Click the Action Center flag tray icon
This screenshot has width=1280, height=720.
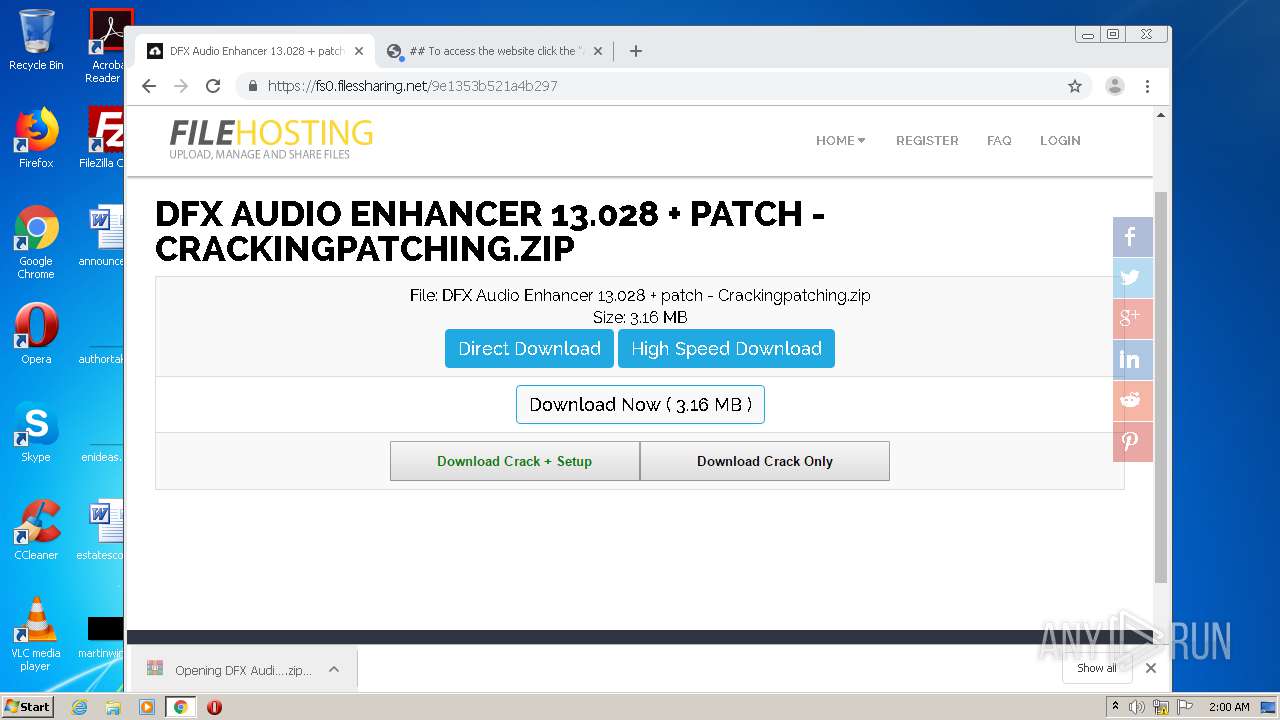point(1185,707)
